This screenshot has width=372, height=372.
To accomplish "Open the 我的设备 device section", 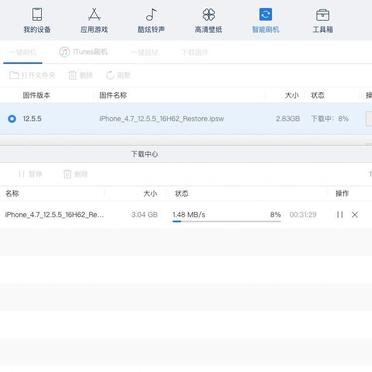I will (x=37, y=20).
